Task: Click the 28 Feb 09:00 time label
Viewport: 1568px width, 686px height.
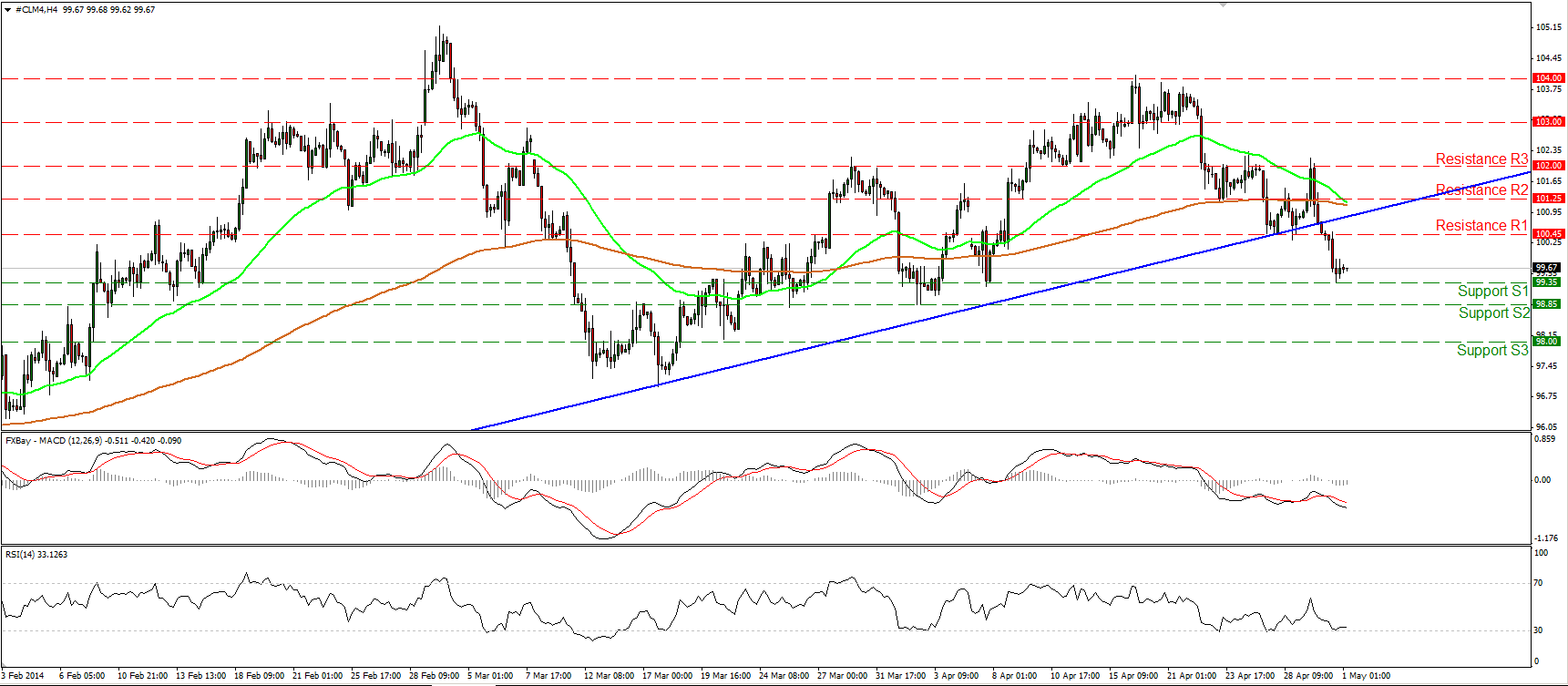Action: point(434,676)
